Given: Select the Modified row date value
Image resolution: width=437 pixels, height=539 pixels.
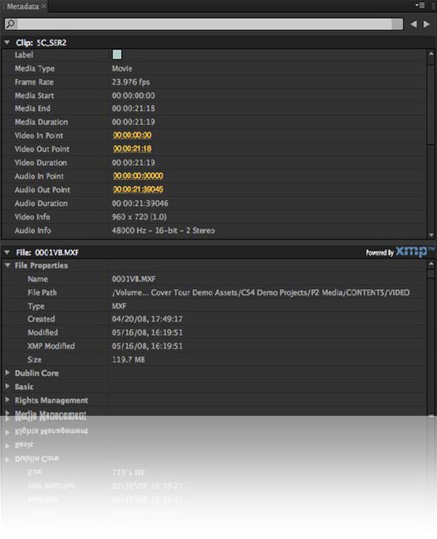Looking at the screenshot, I should coord(147,332).
